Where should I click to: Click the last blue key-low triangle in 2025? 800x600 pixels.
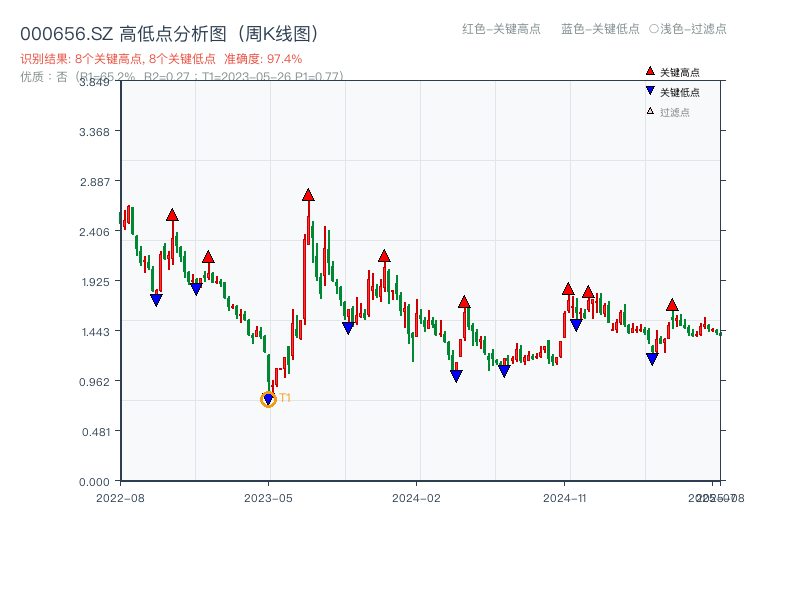[653, 359]
